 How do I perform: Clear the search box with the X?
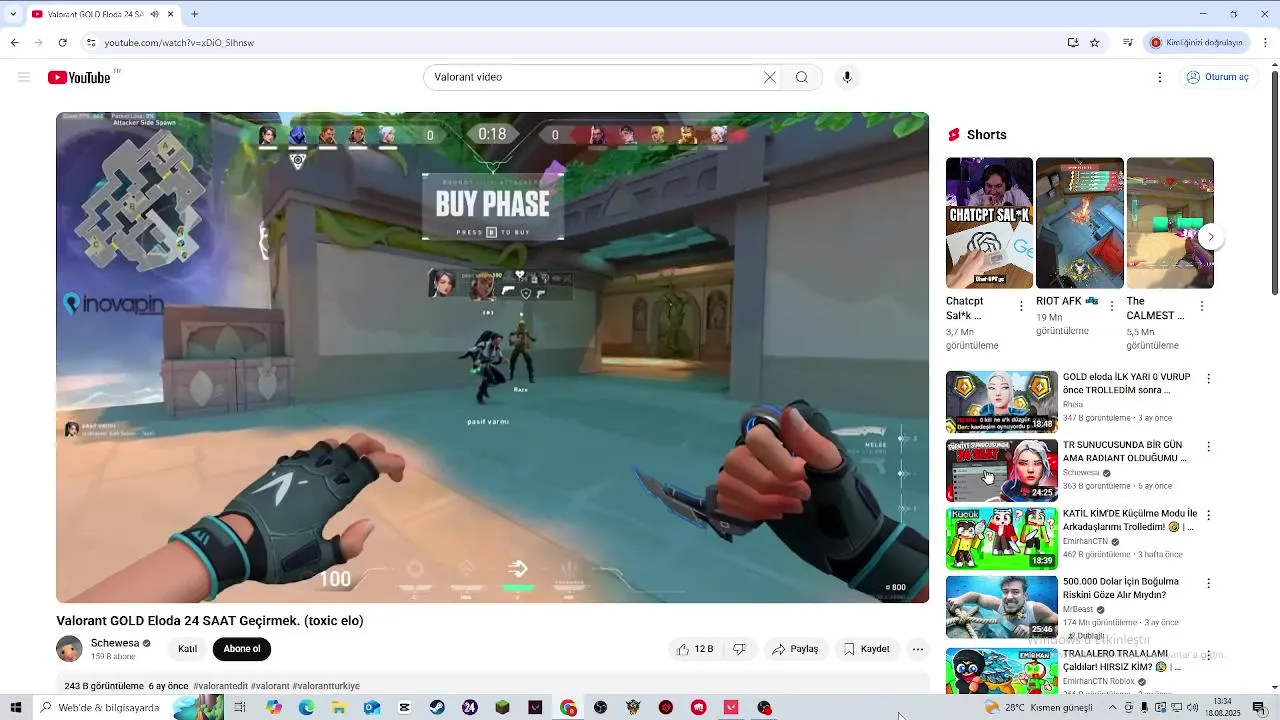coord(770,77)
